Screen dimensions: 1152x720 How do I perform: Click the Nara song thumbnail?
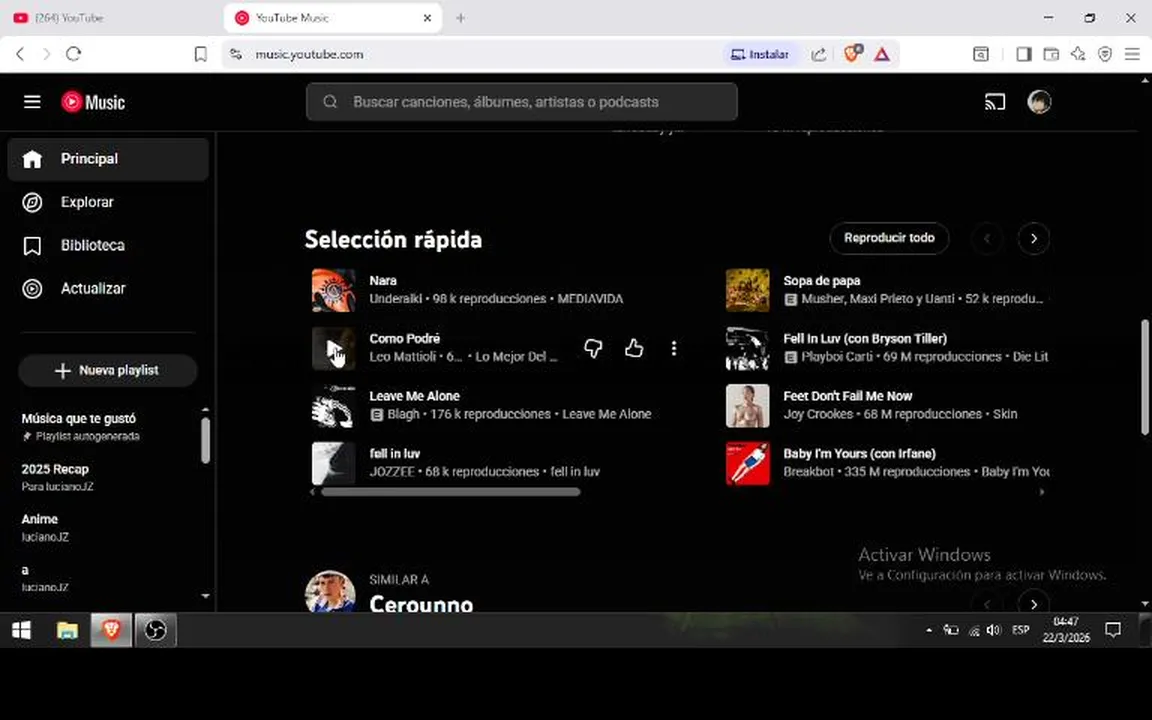[334, 290]
